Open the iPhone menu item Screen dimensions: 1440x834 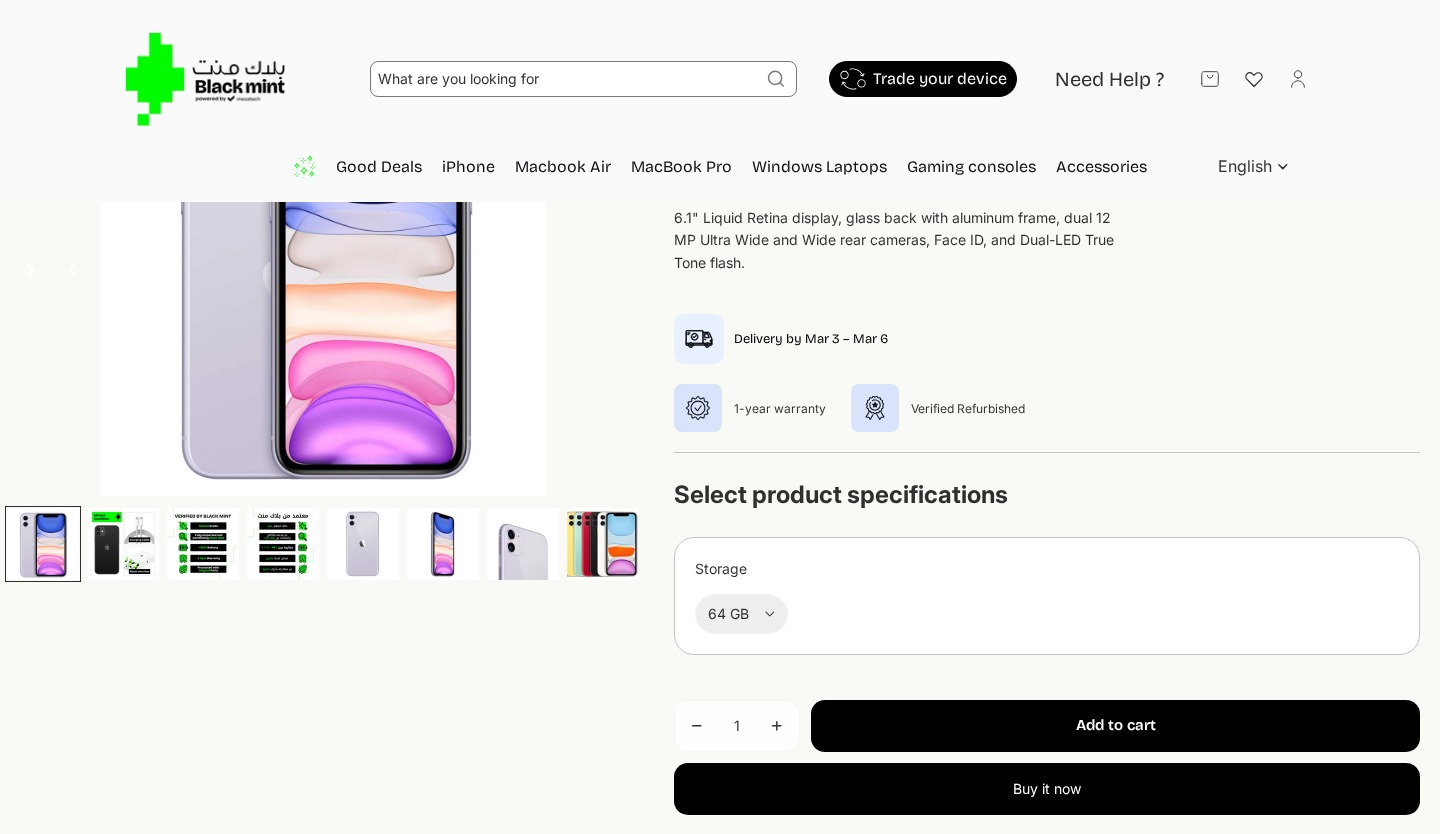pos(468,167)
